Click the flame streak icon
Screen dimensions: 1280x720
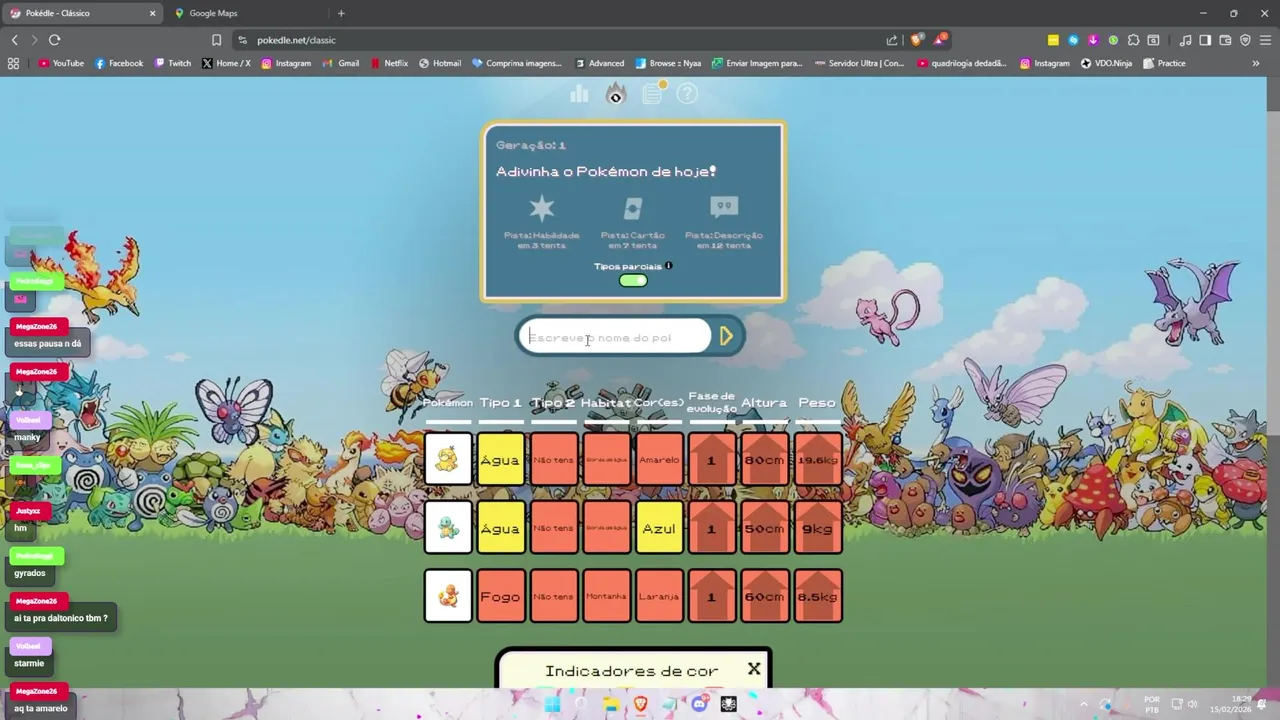click(615, 94)
